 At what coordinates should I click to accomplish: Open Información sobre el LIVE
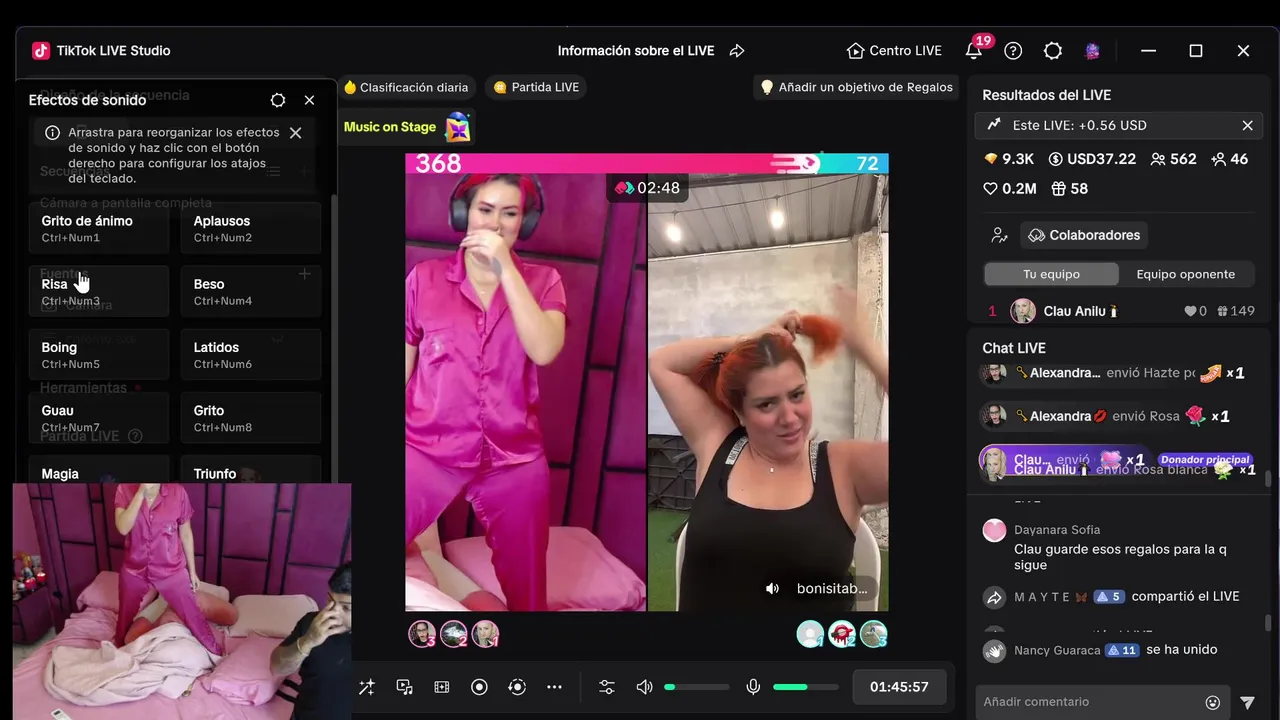(x=636, y=51)
